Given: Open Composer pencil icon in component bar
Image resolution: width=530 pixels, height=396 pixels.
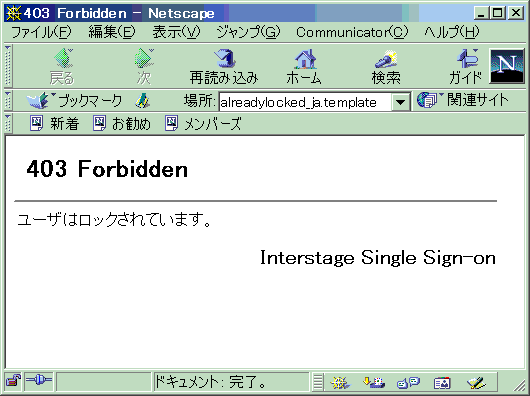Looking at the screenshot, I should pos(476,382).
